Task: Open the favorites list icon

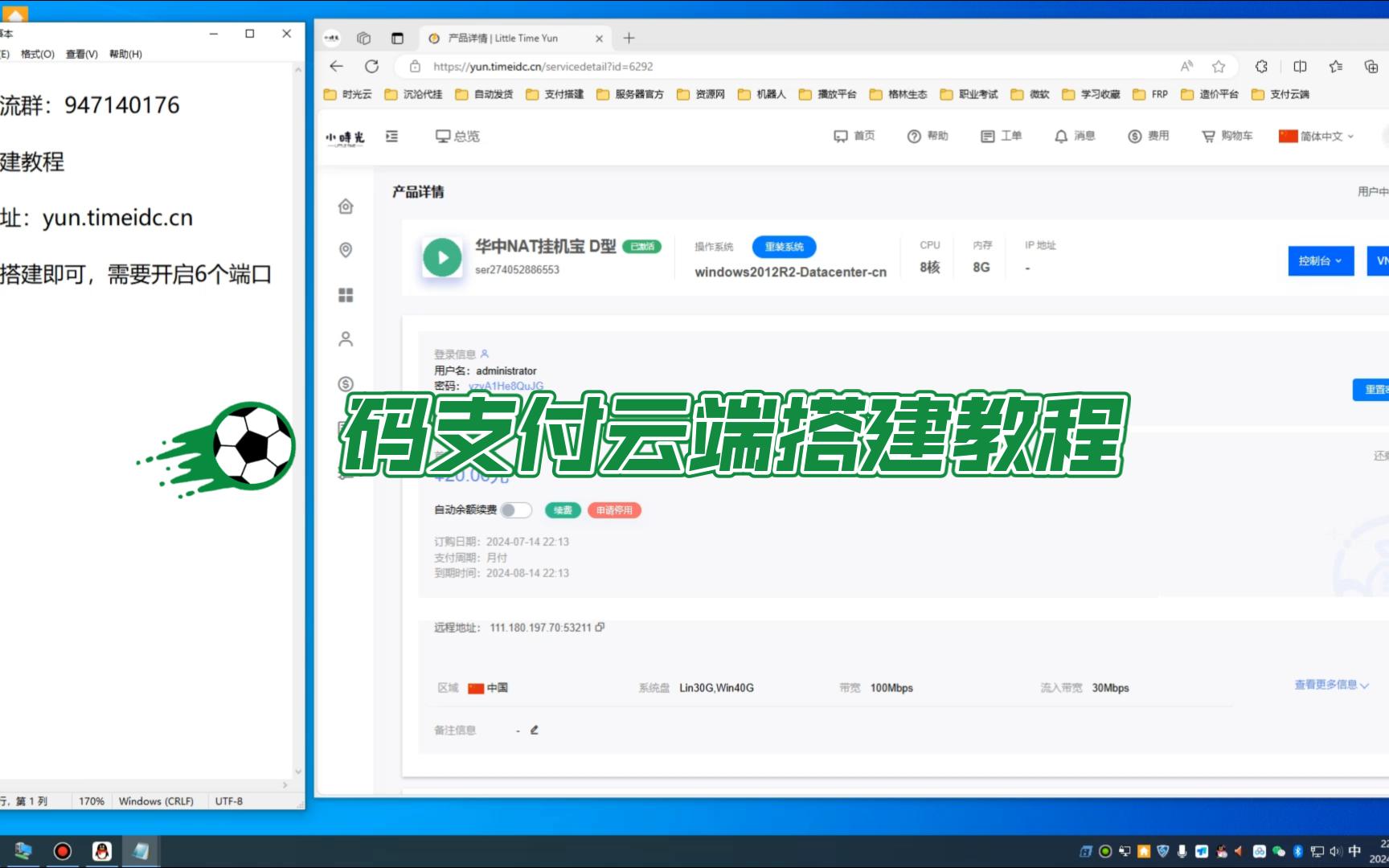Action: click(1336, 67)
